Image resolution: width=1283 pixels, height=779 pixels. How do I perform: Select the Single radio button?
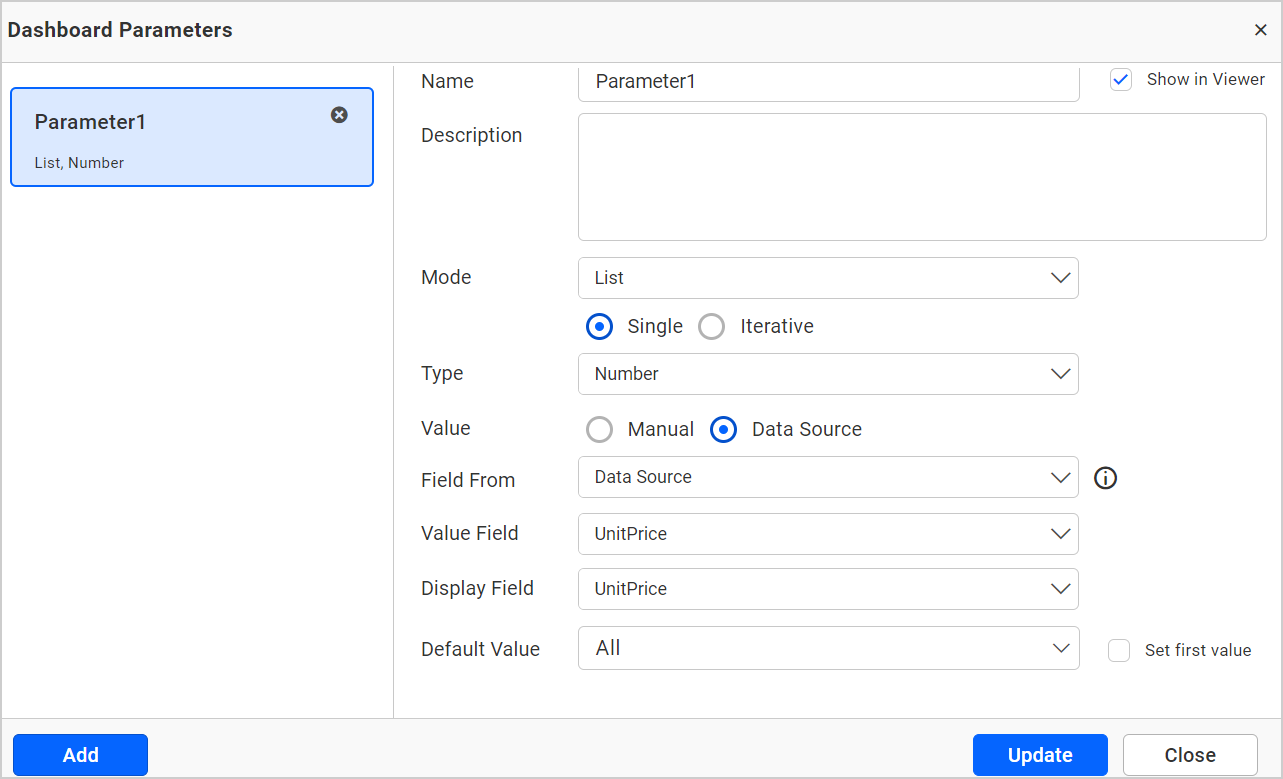599,326
